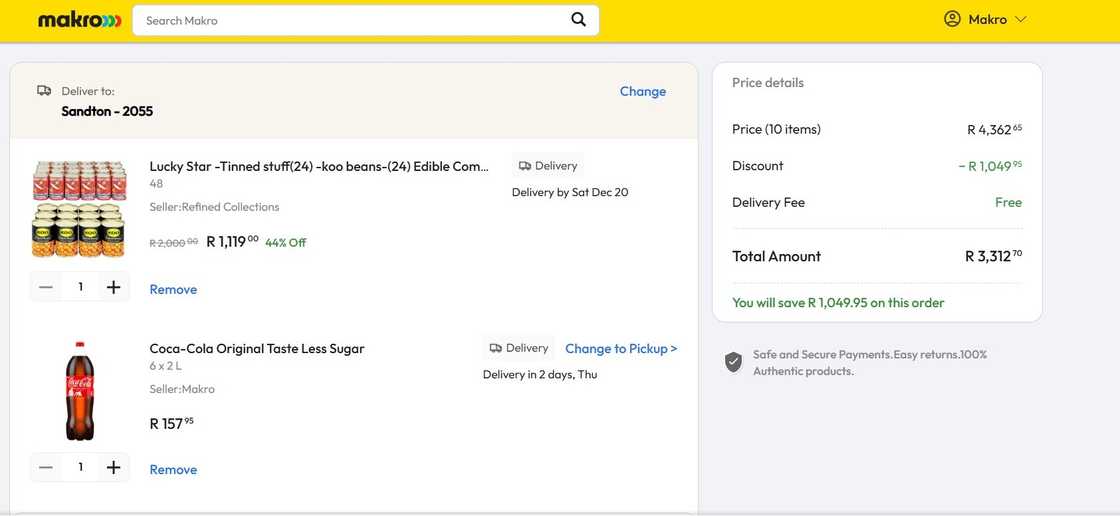Click the delivery truck icon beside Deliver to
The width and height of the screenshot is (1120, 516).
[x=44, y=91]
